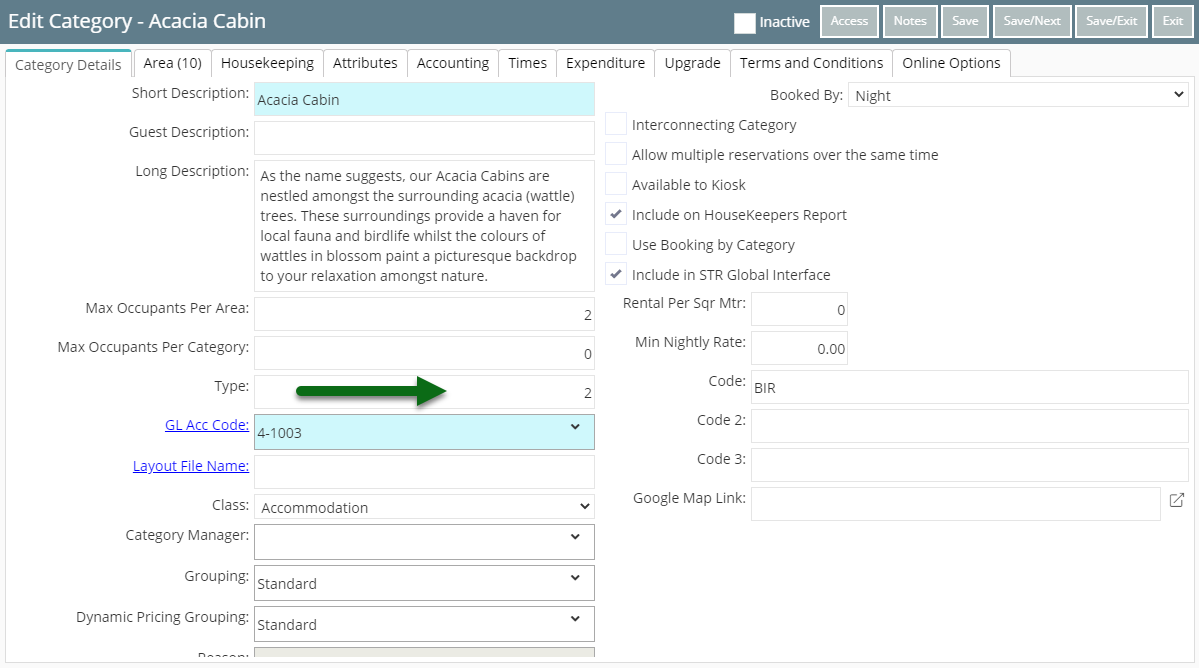
Task: Open the Class dropdown showing Accommodation
Action: [424, 507]
